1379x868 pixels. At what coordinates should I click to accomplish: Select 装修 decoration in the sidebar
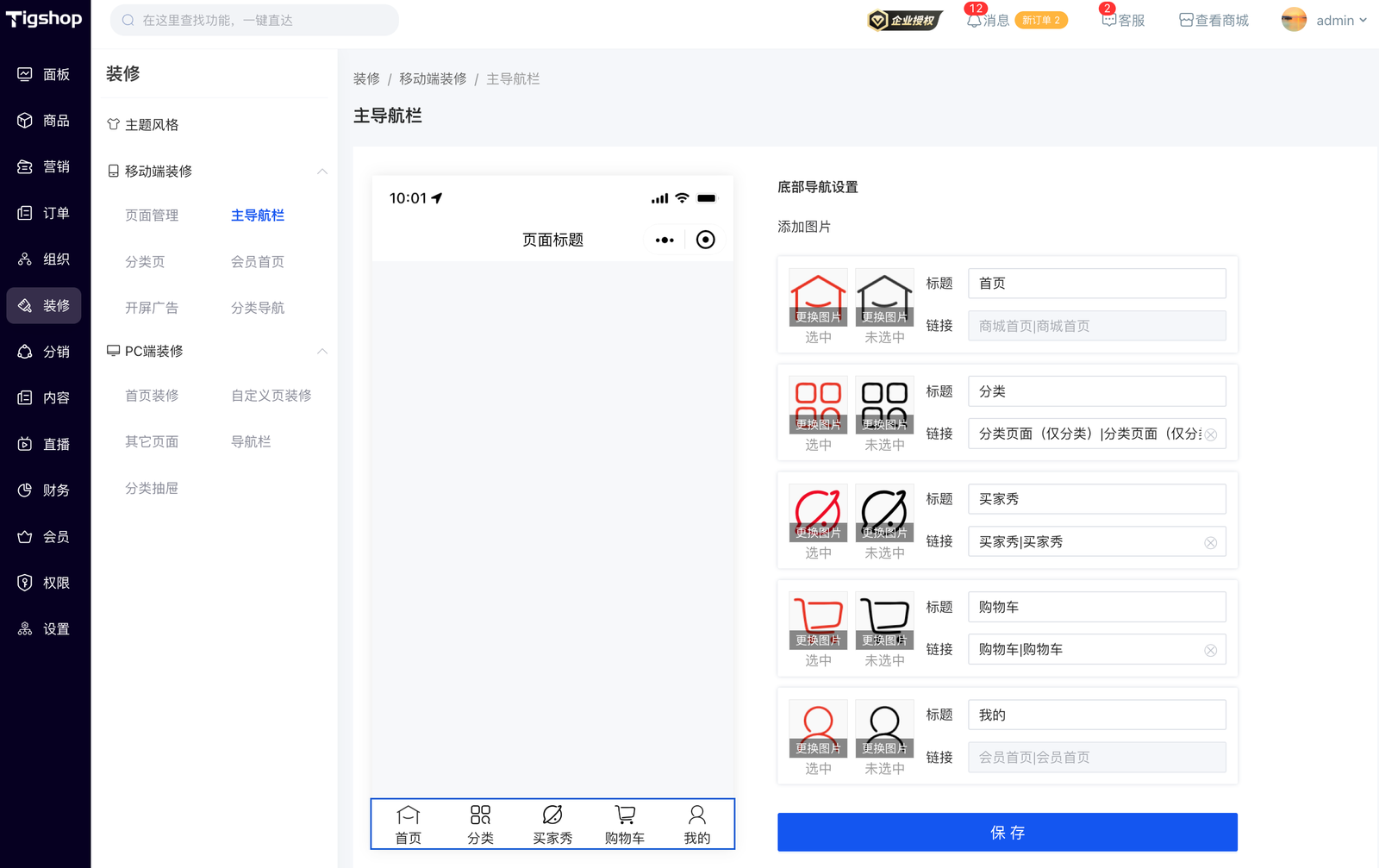pyautogui.click(x=44, y=305)
